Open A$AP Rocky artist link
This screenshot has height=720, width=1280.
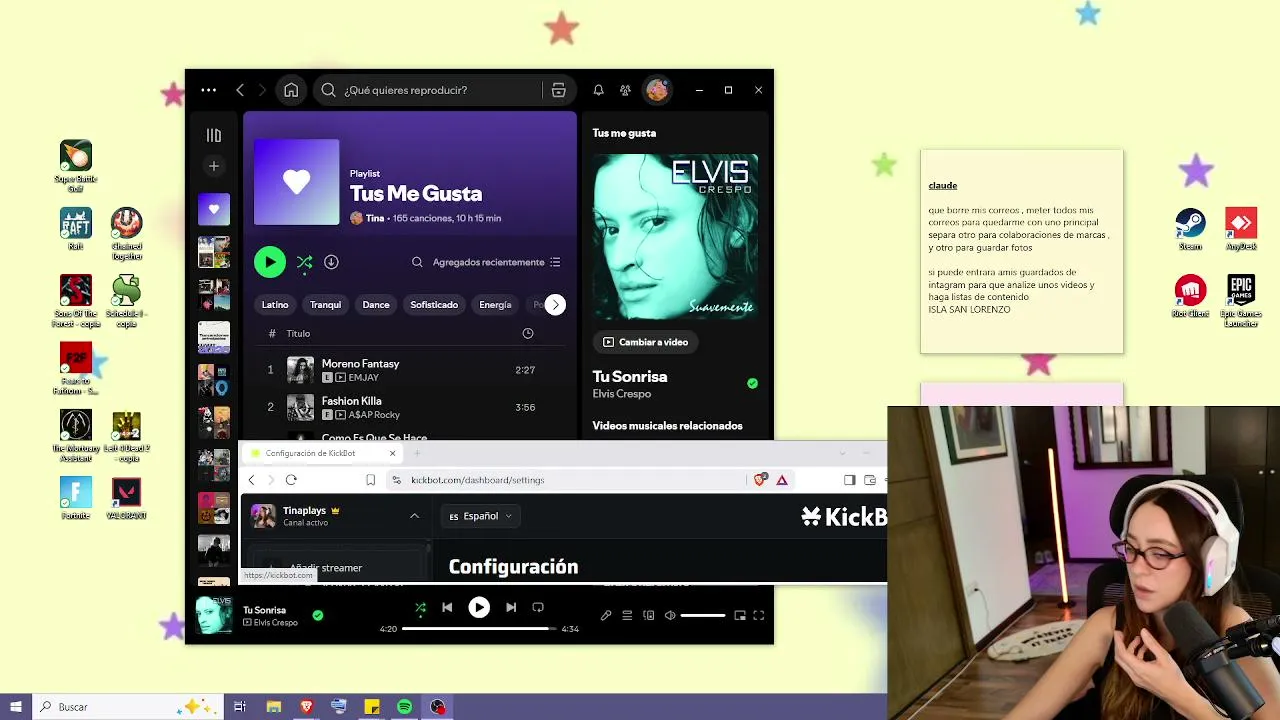click(x=374, y=415)
